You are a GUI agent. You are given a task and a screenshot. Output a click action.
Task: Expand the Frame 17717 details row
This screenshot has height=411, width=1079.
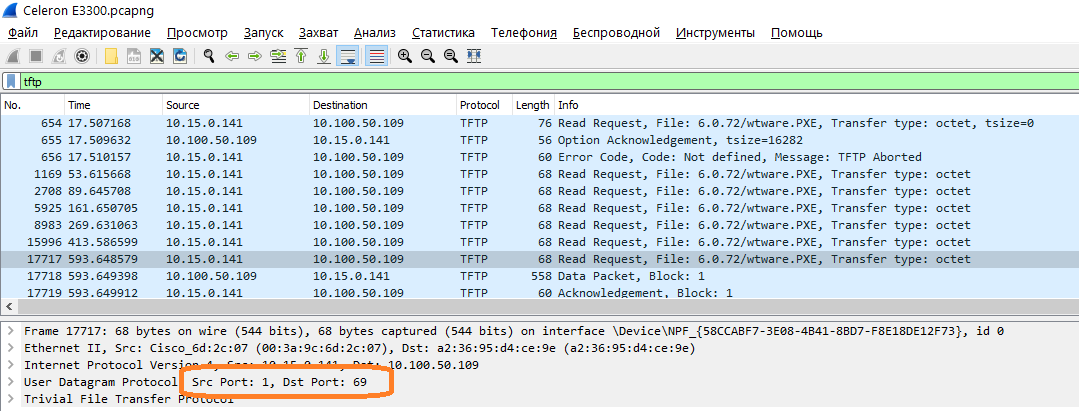tap(10, 331)
